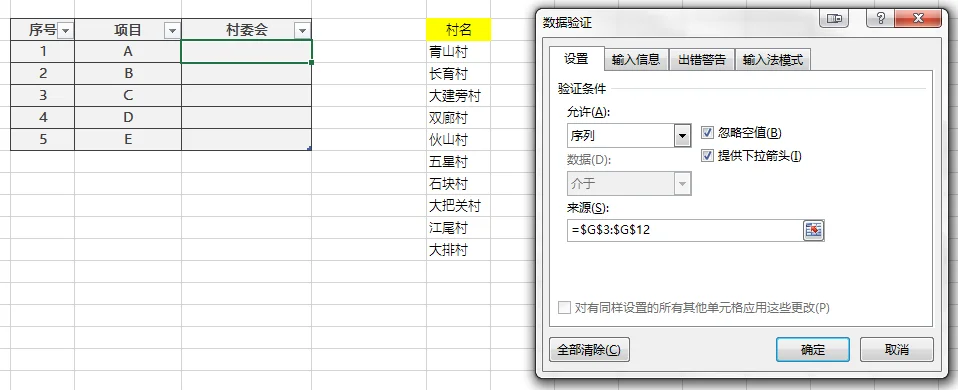Check 对有同样设置的所有其他单元格应用这些更改 box

pyautogui.click(x=564, y=307)
